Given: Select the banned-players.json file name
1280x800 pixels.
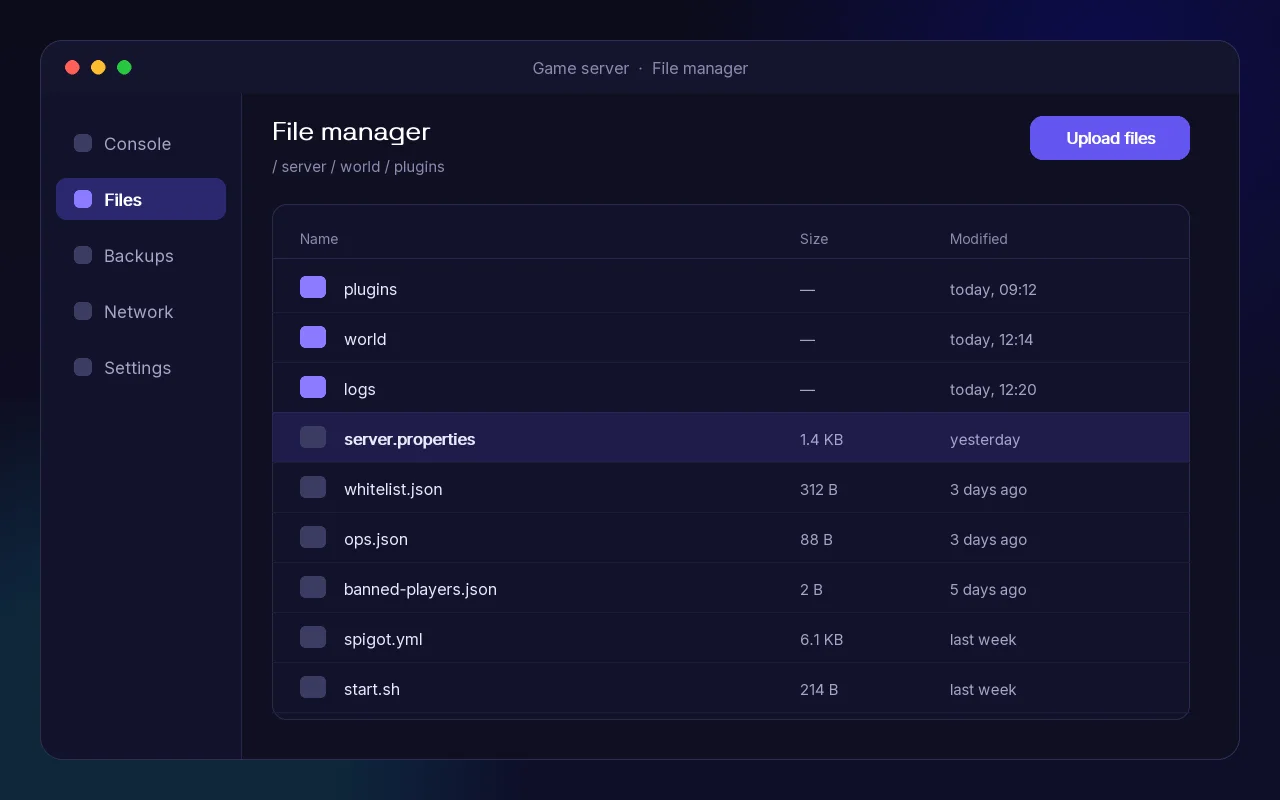Looking at the screenshot, I should [x=420, y=589].
